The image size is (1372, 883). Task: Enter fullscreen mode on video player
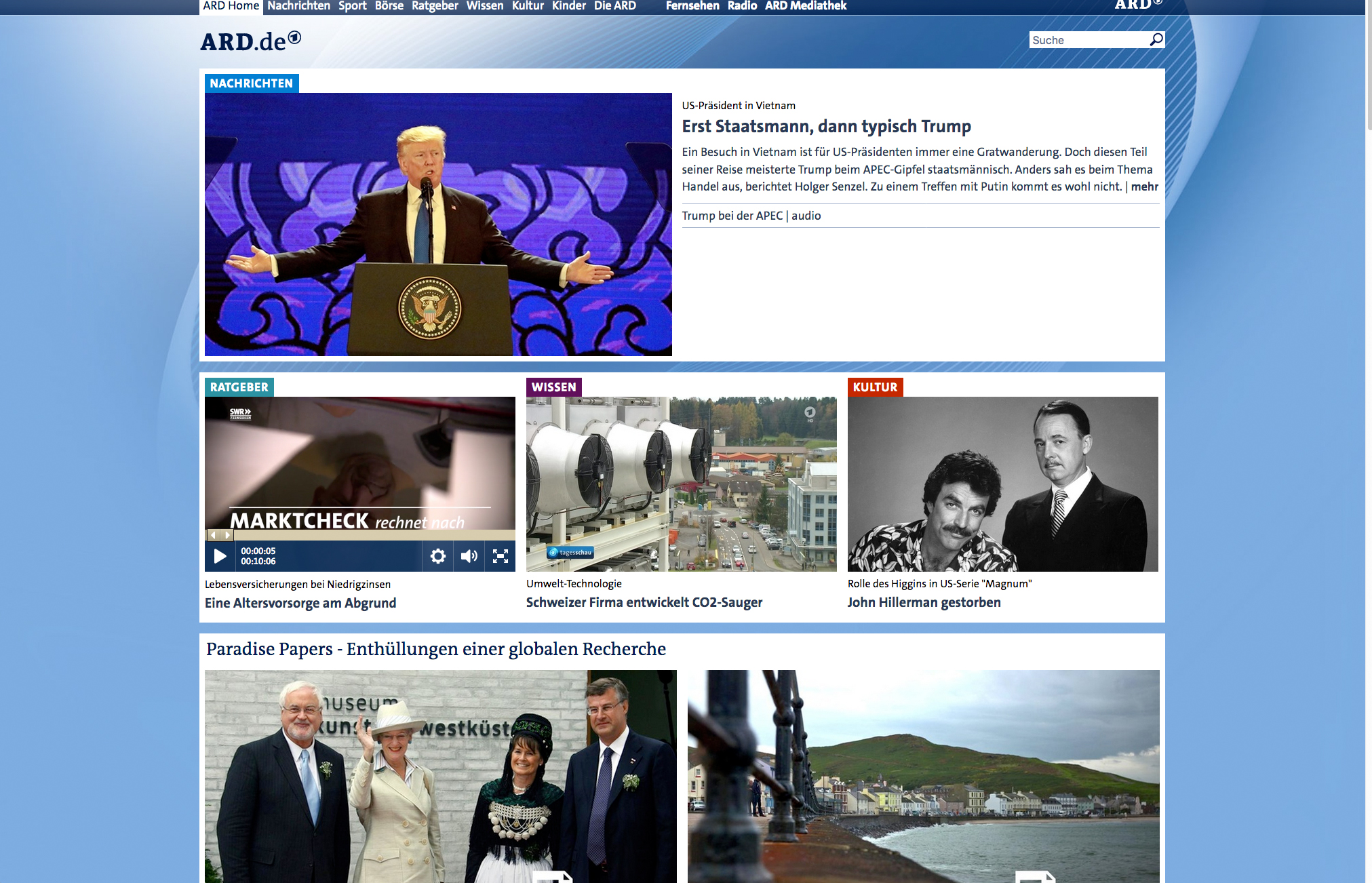(501, 556)
